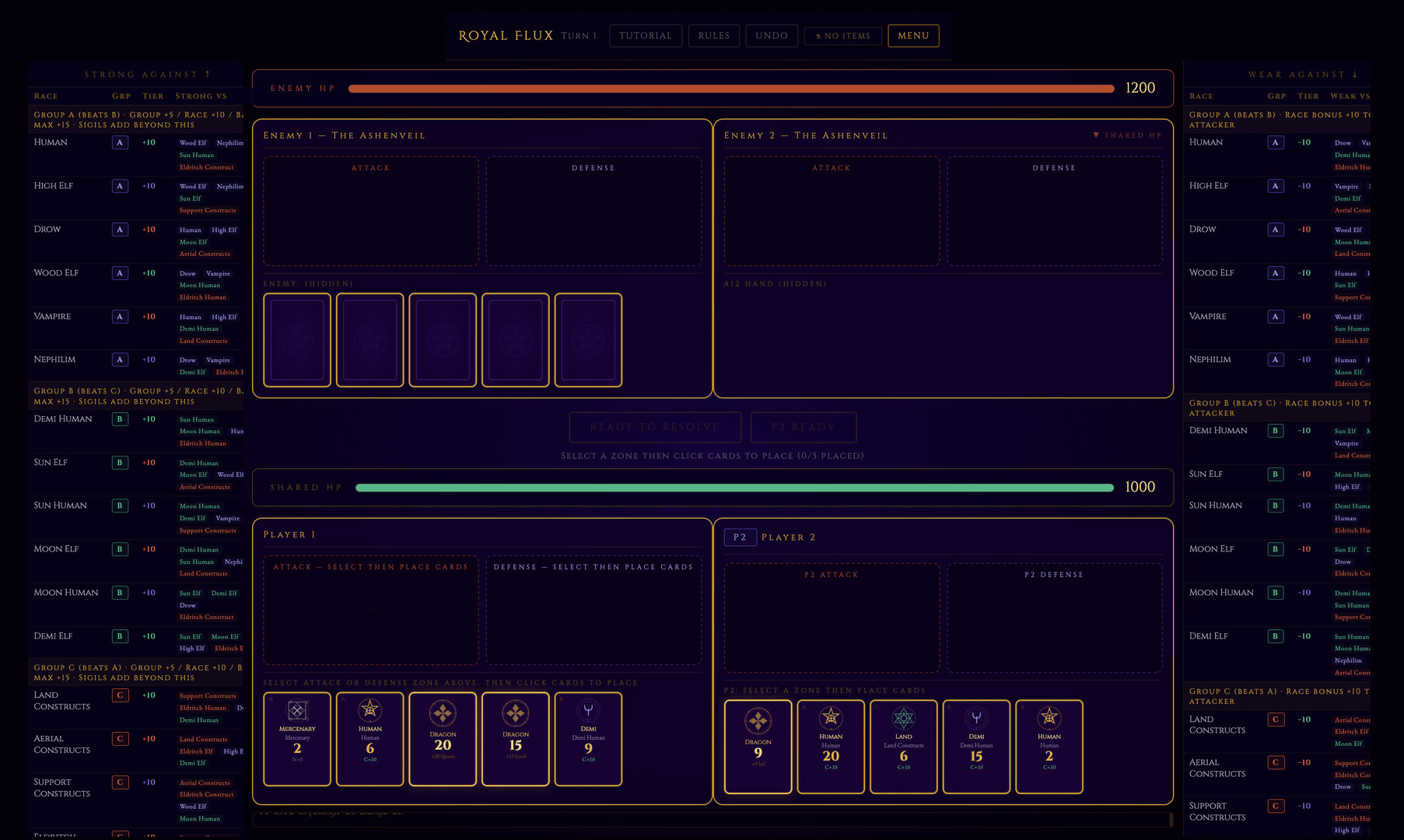Pick Player 2's Demi Human 15 card

[x=976, y=747]
